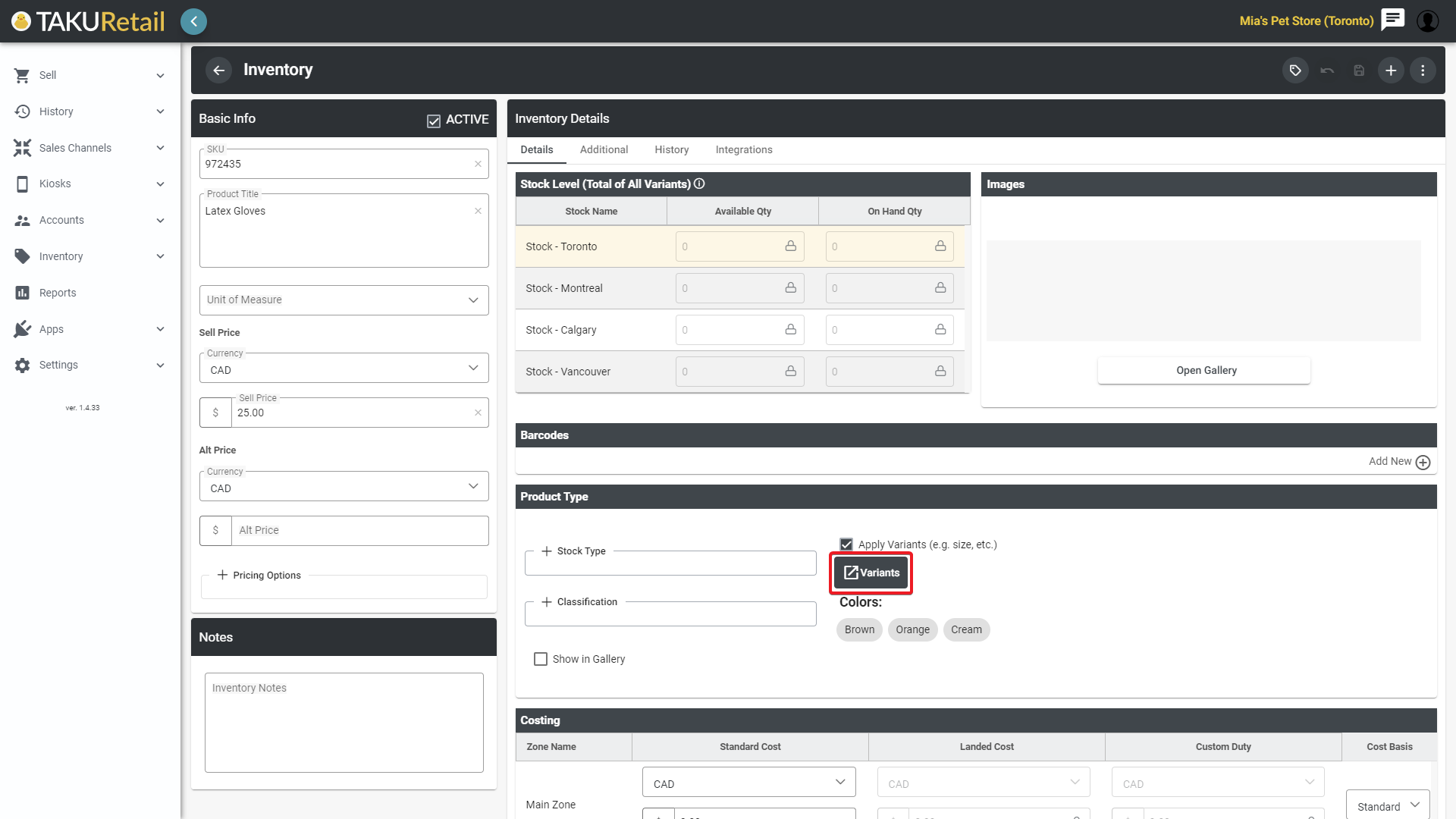Expand the Settings sidebar menu
The image size is (1456, 819).
coord(89,365)
